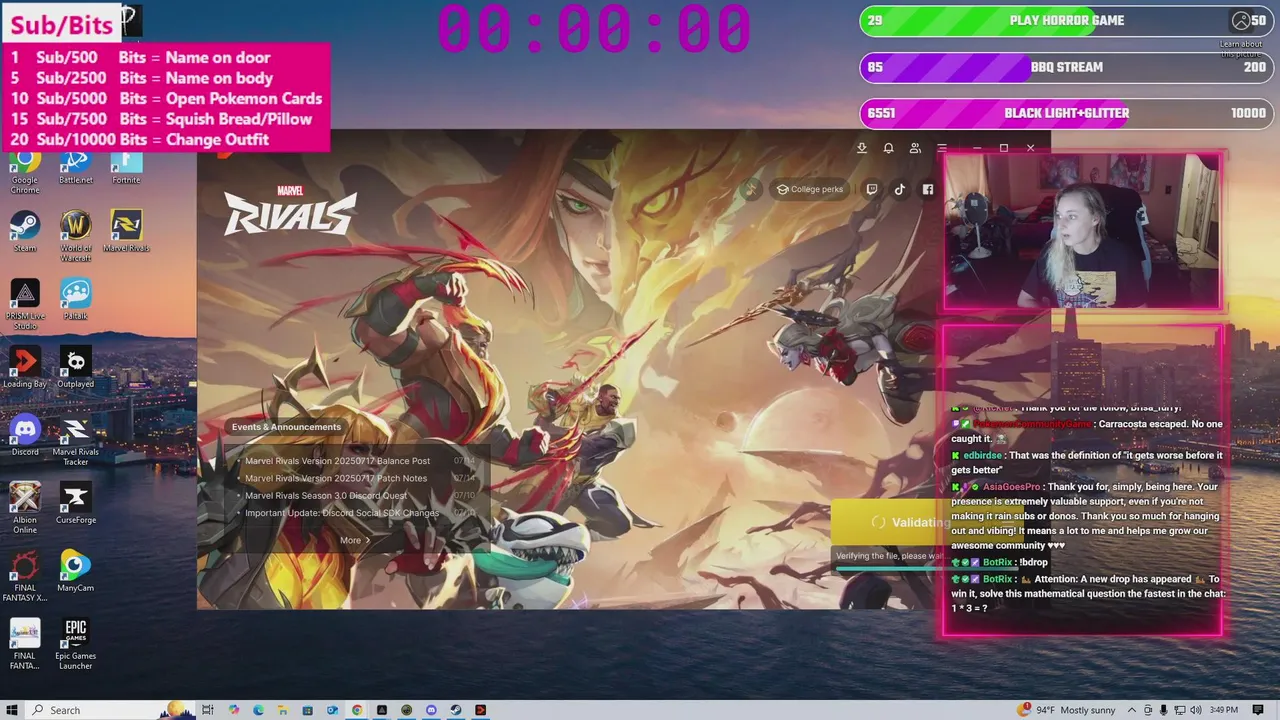Open ManyCam desktop shortcut

(76, 571)
